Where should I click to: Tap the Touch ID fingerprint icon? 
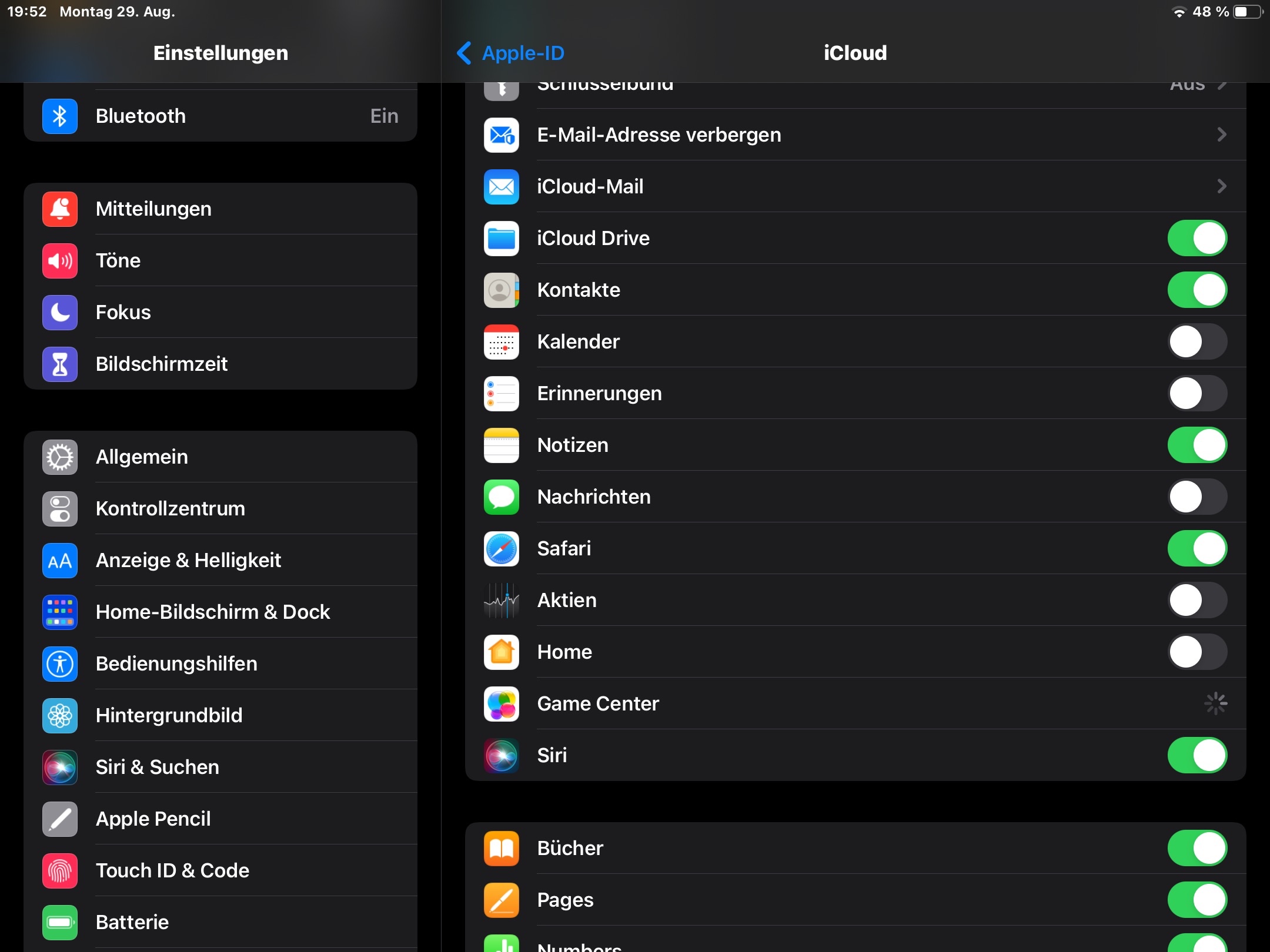pyautogui.click(x=60, y=870)
